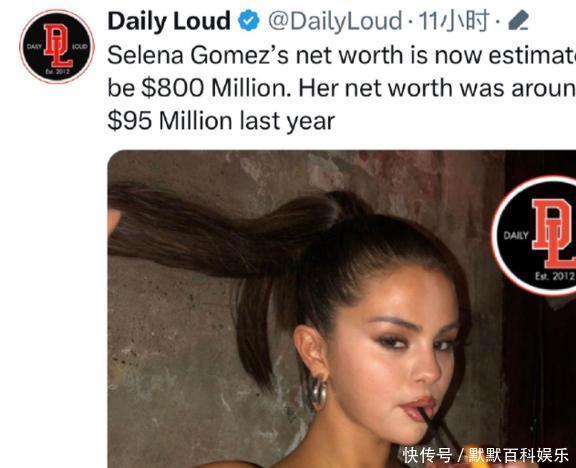Click the edited pencil icon after timestamp
This screenshot has height=468, width=576.
pos(518,21)
